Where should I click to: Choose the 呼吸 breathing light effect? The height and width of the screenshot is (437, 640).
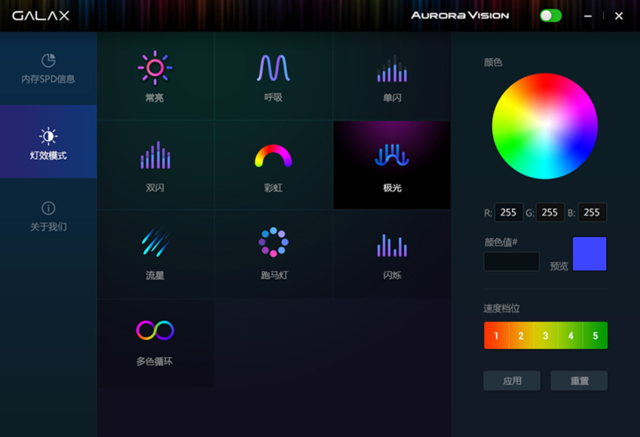click(273, 68)
